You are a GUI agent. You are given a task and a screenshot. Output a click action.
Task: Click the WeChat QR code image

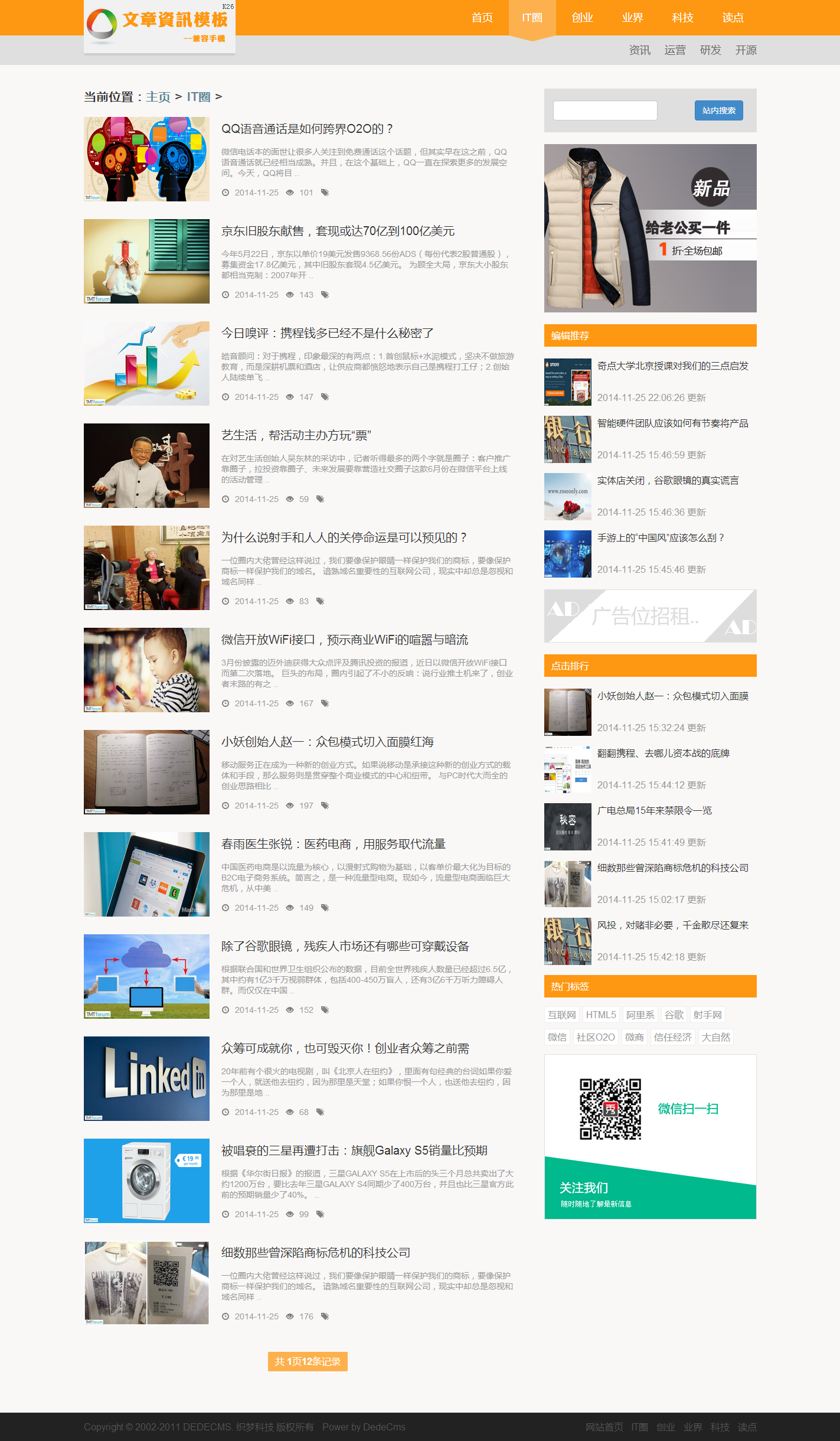pyautogui.click(x=610, y=1109)
